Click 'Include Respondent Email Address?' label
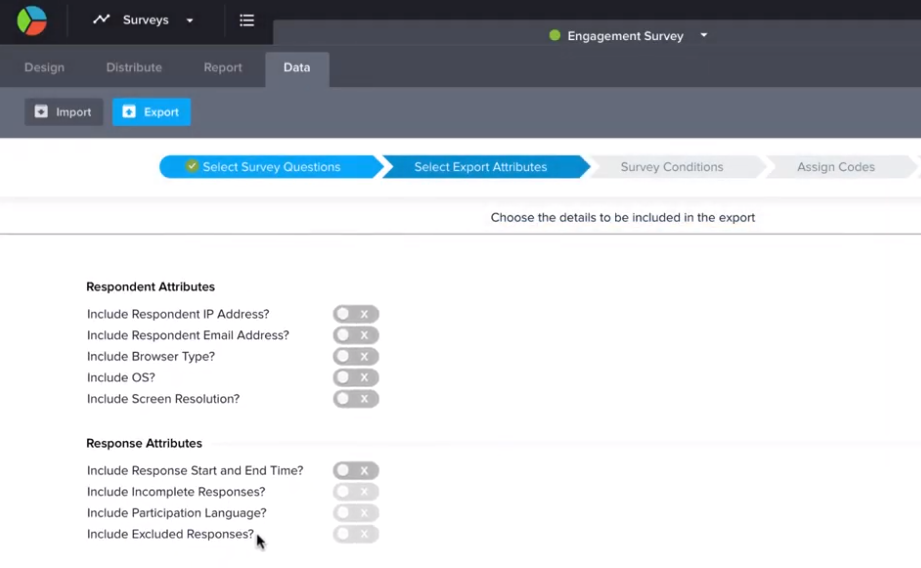Screen dimensions: 921x568 (x=188, y=335)
